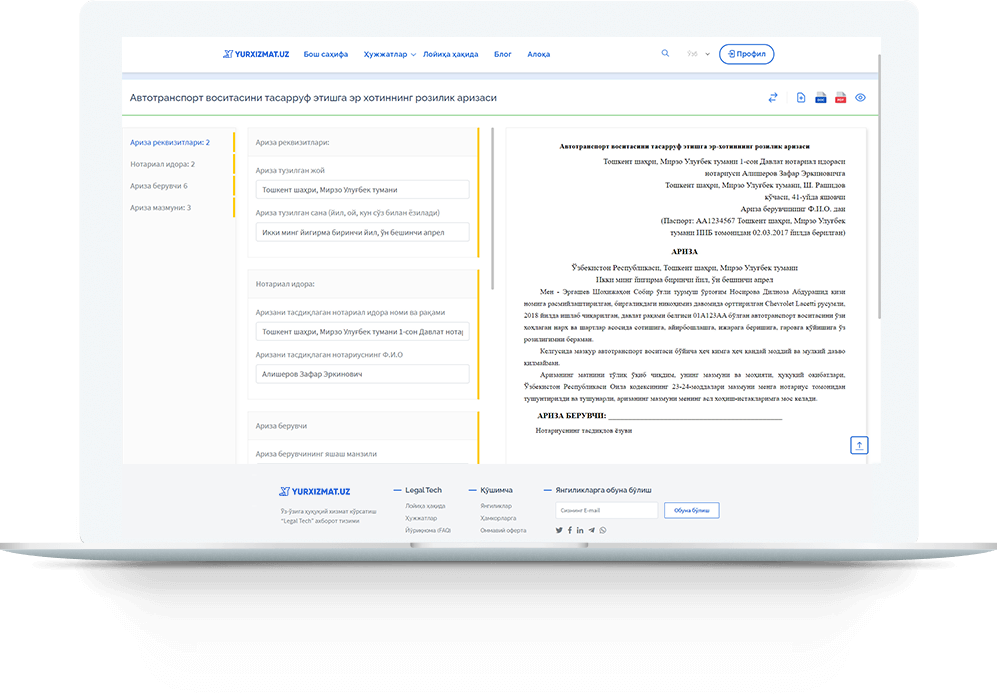This screenshot has width=997, height=696.
Task: Click the form panel vertical scrollbar
Action: (492, 208)
